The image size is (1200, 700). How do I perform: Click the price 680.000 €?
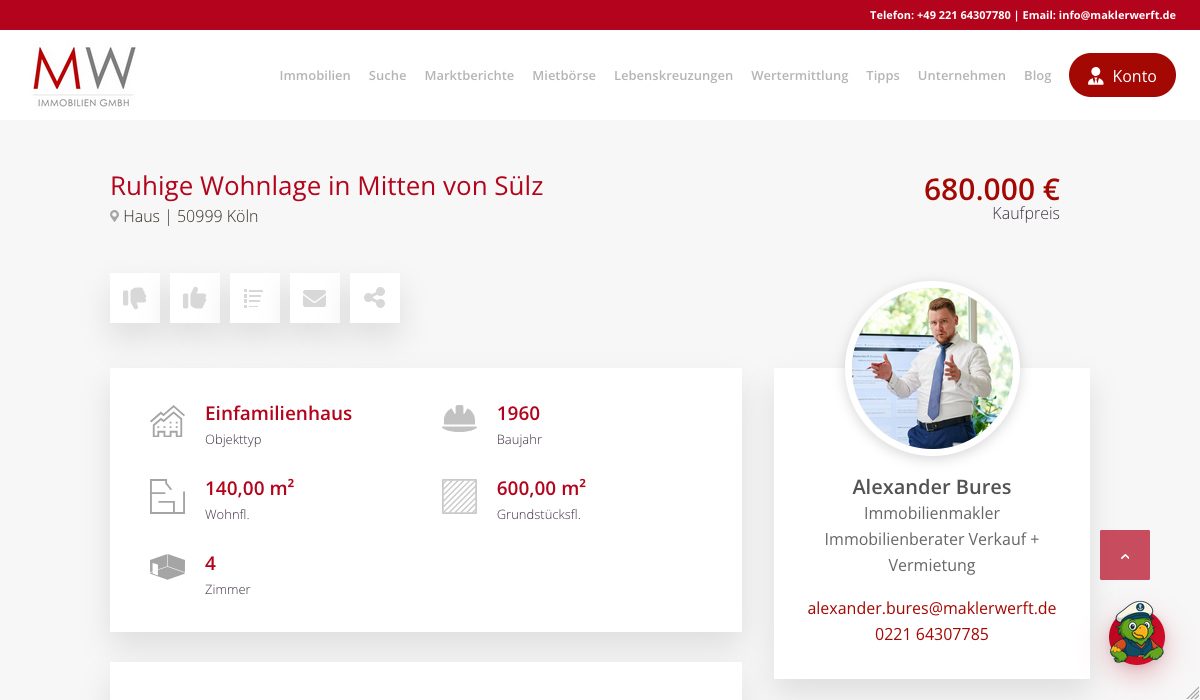pyautogui.click(x=992, y=189)
